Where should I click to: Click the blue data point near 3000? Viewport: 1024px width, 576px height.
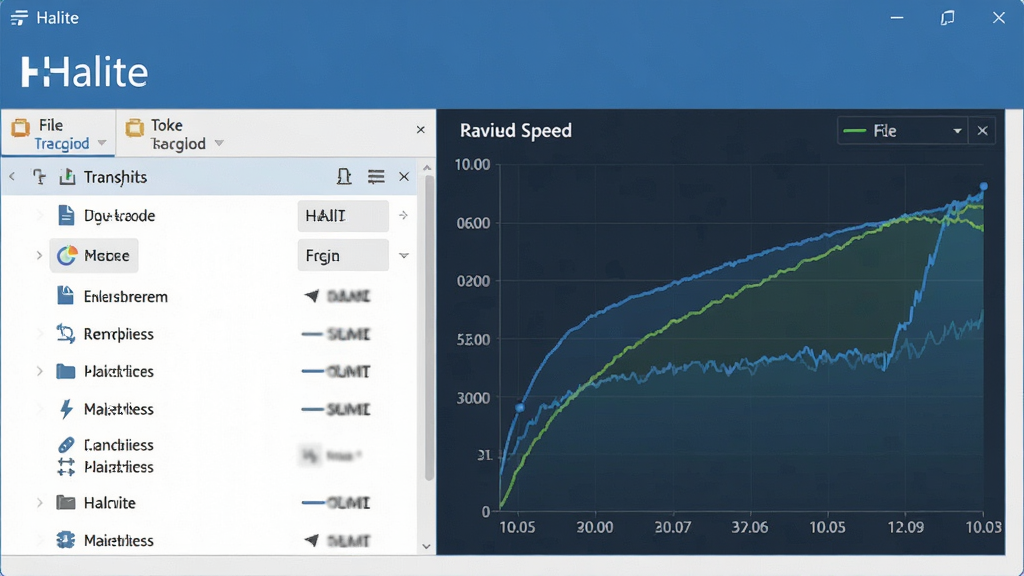(x=520, y=408)
